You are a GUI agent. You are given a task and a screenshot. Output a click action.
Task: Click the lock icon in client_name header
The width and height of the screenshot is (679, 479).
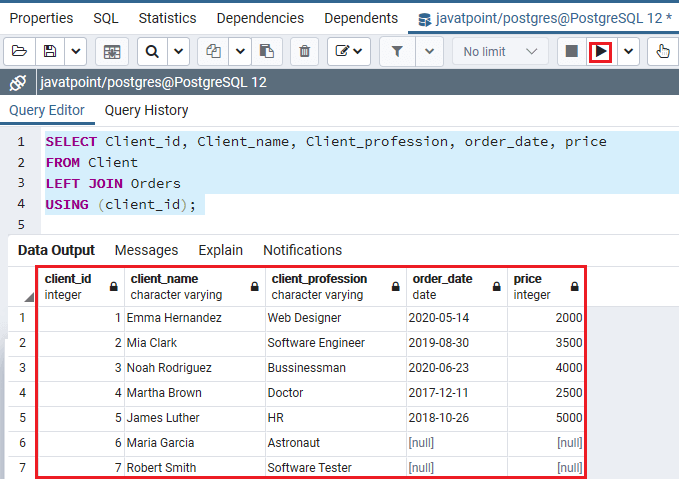(255, 286)
